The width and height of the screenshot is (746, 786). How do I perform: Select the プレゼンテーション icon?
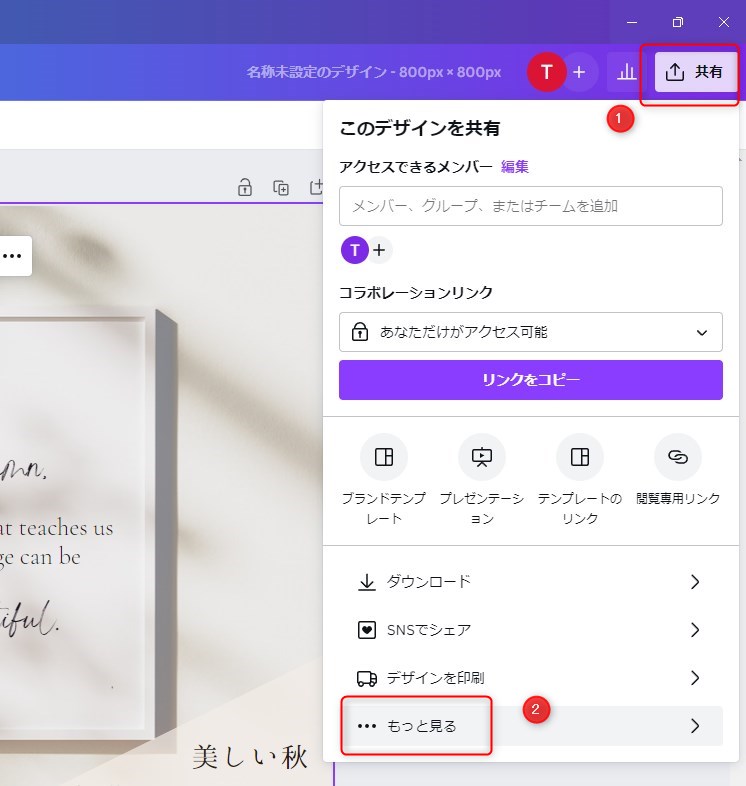pyautogui.click(x=481, y=457)
